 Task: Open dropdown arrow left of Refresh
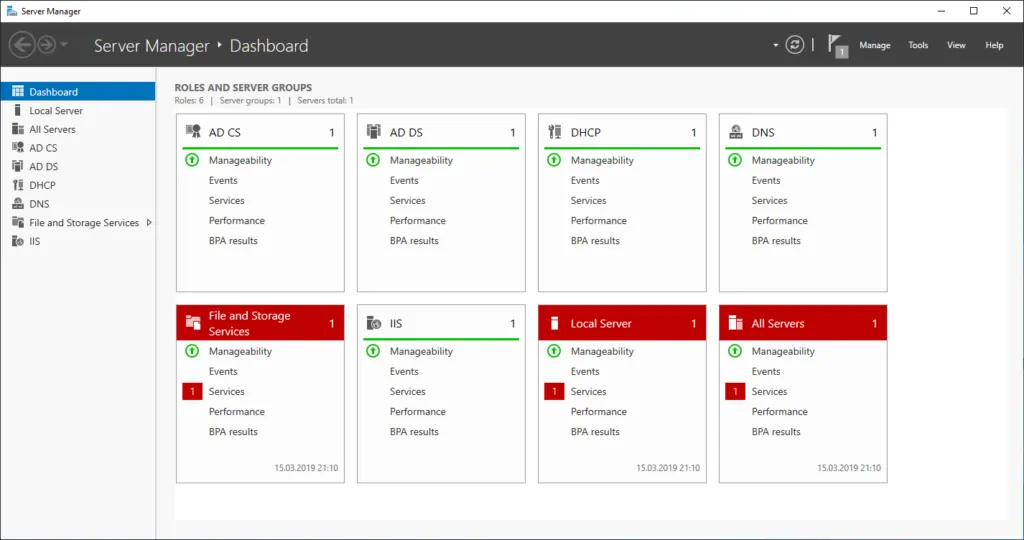[x=775, y=45]
